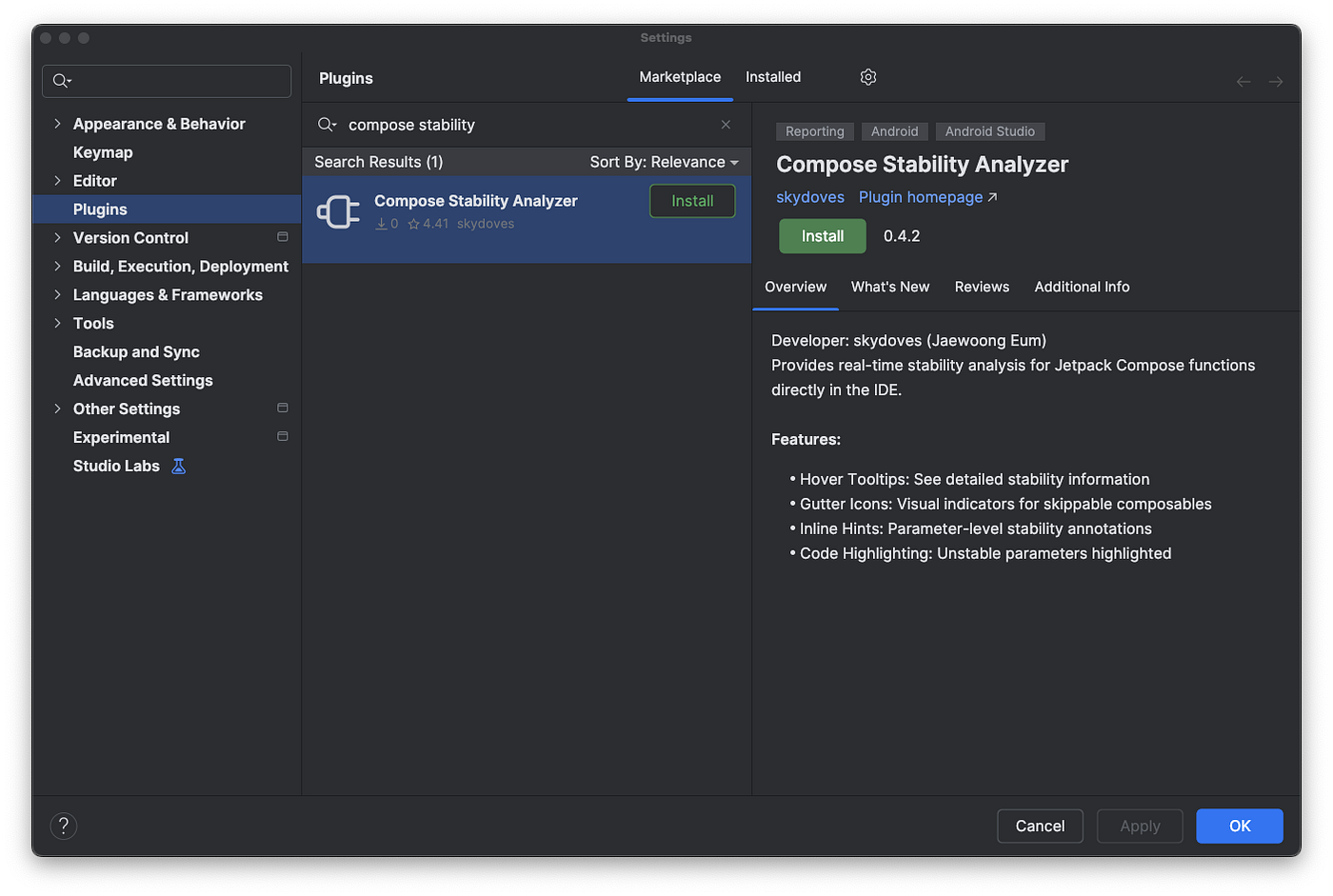
Task: Select the Plugins settings page
Action: point(167,209)
